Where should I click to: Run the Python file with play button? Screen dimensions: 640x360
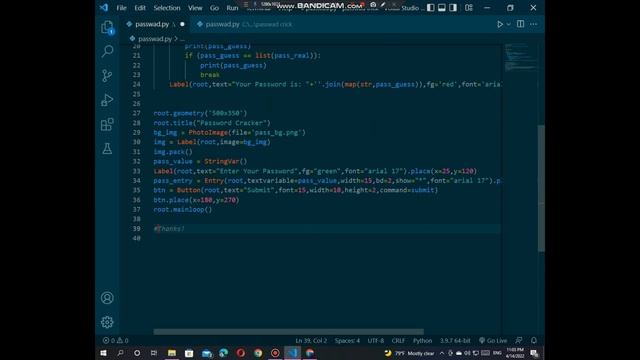point(500,24)
